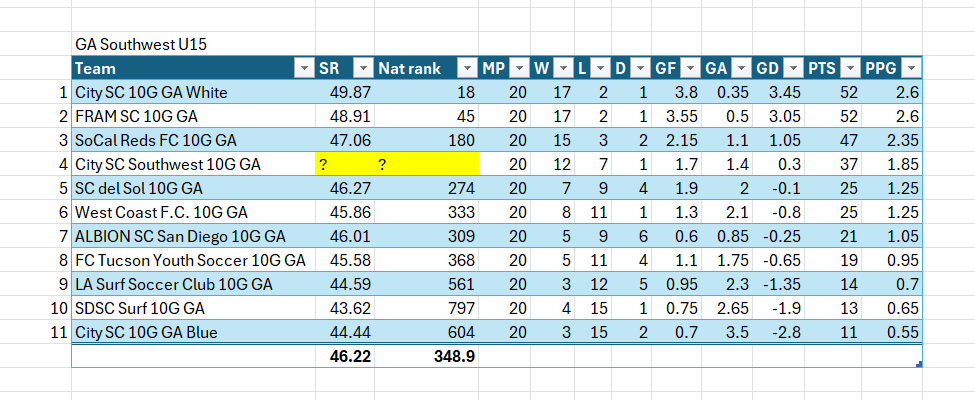Select the Nat rank average cell 348.9

point(427,356)
